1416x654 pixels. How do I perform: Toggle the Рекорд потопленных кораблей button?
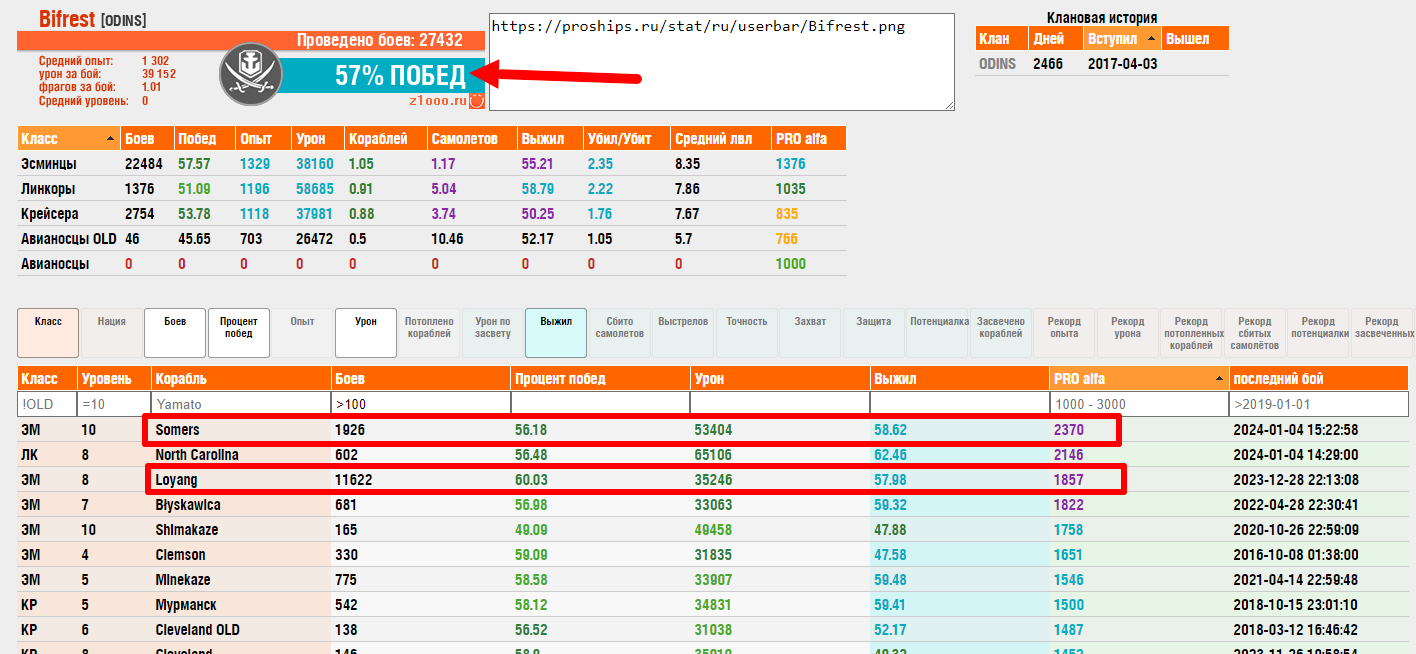click(1192, 333)
